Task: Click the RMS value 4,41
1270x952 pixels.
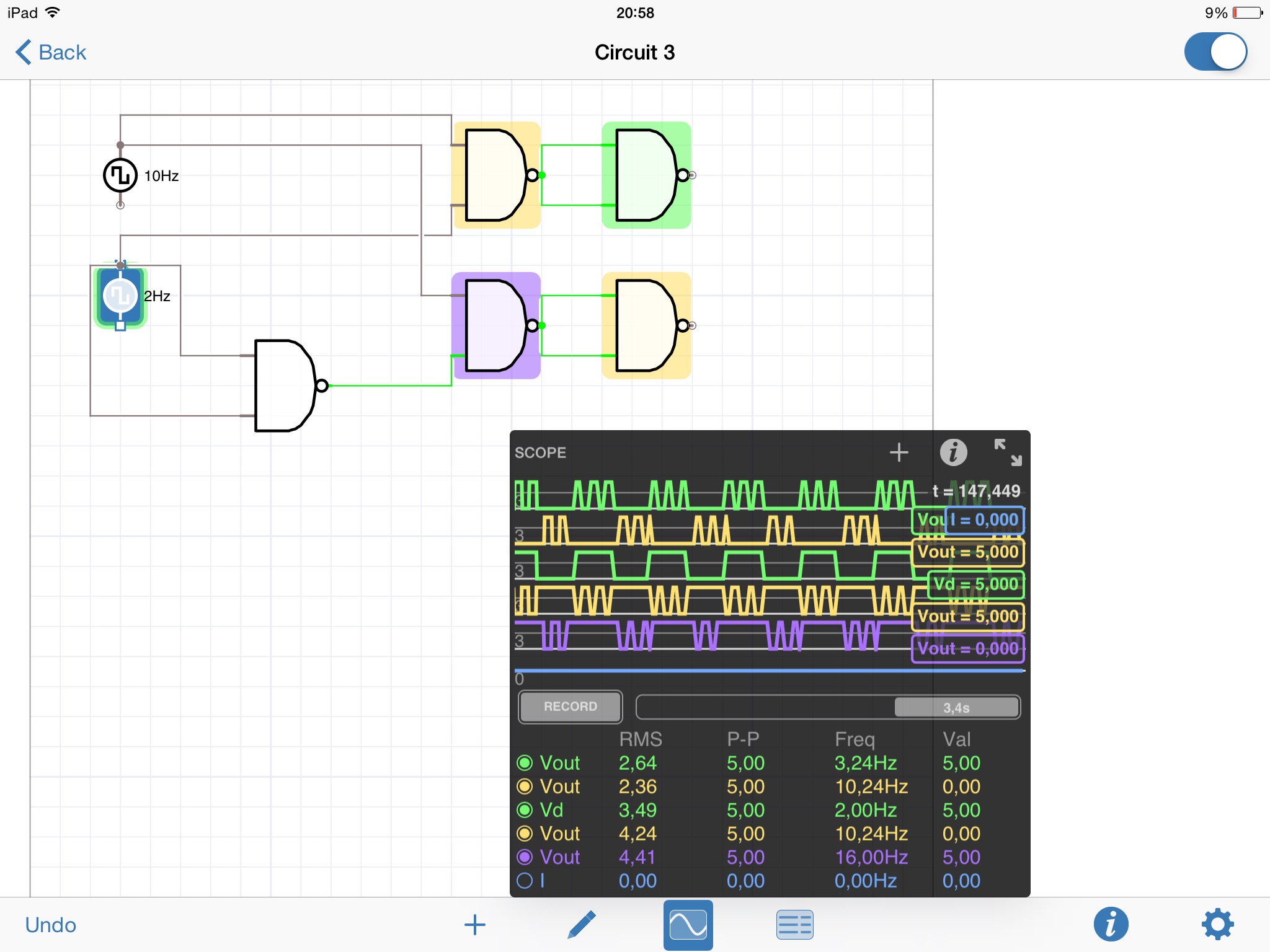Action: [637, 857]
